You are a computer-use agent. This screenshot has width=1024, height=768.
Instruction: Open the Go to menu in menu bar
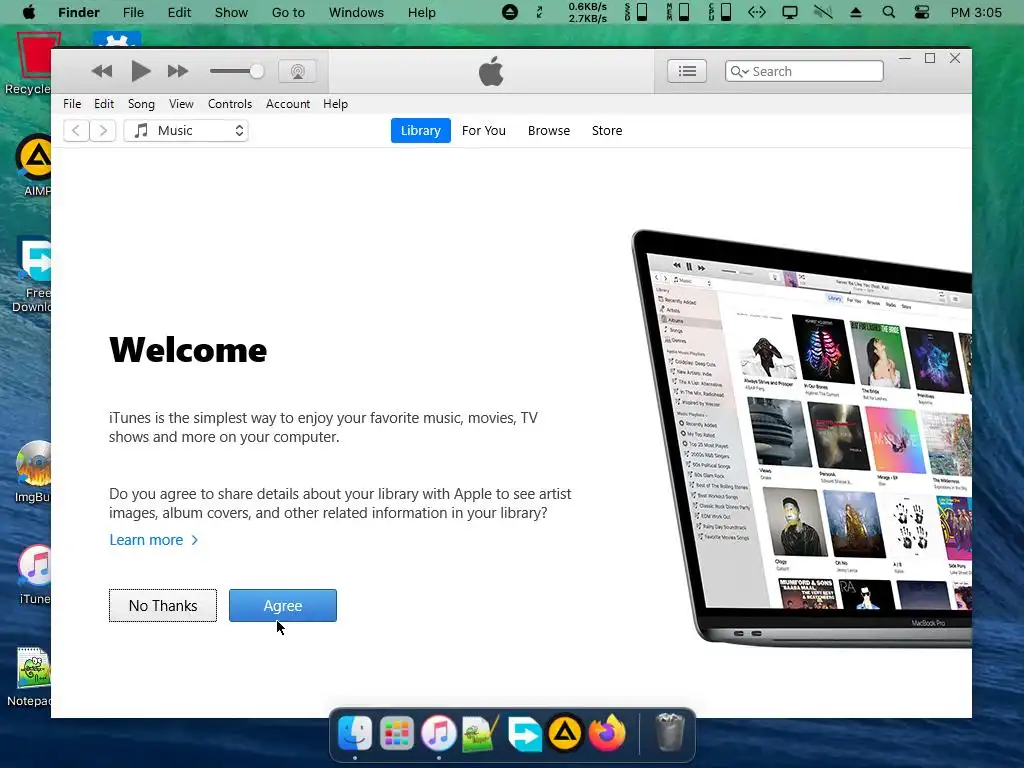pyautogui.click(x=288, y=12)
